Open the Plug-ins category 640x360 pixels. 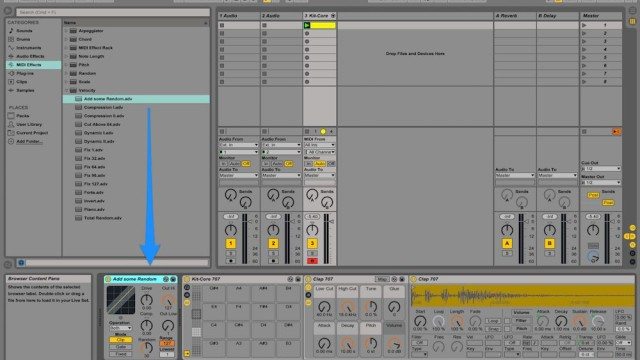[x=25, y=73]
